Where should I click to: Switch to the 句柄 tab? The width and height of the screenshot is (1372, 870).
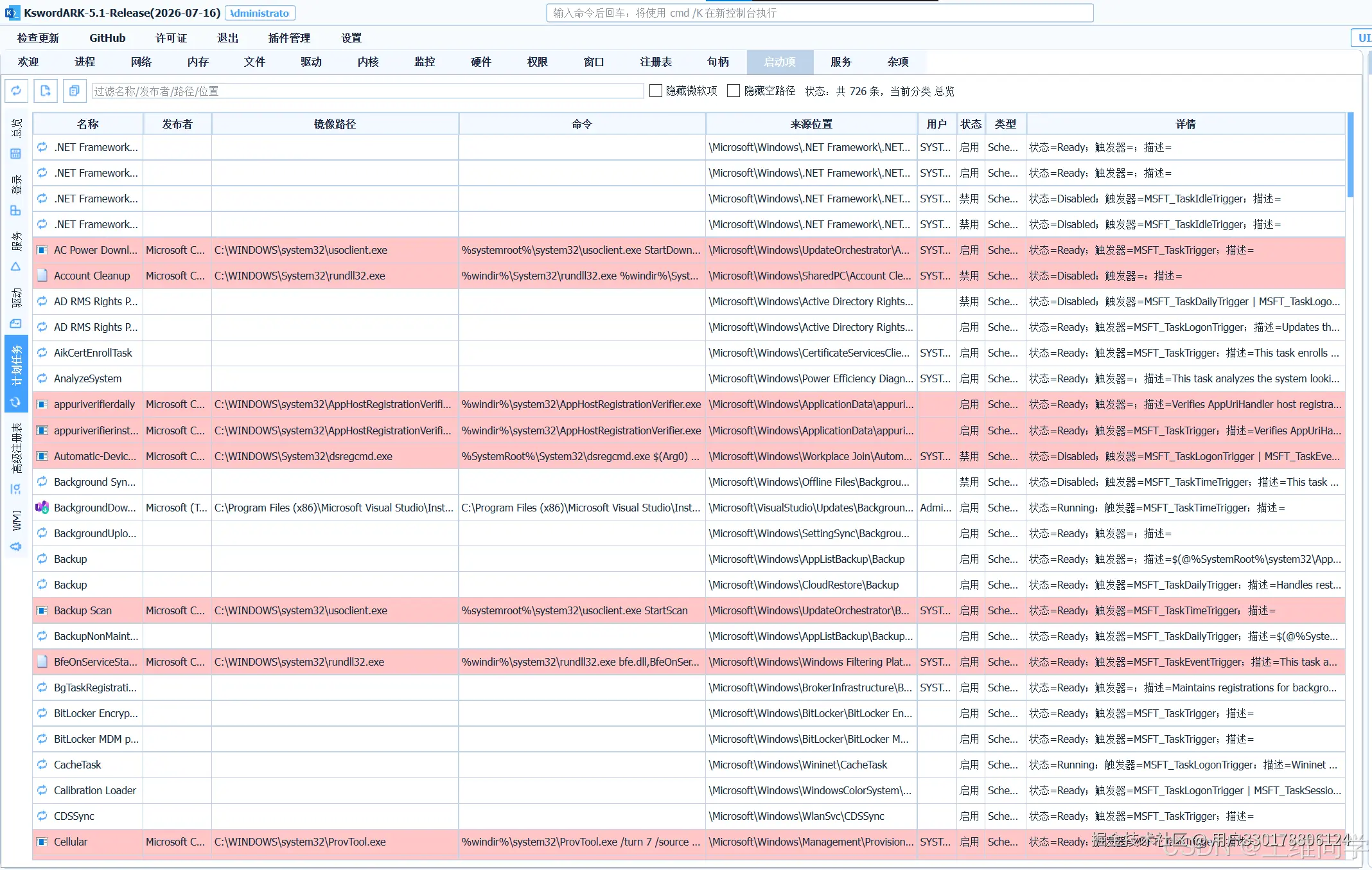point(718,62)
